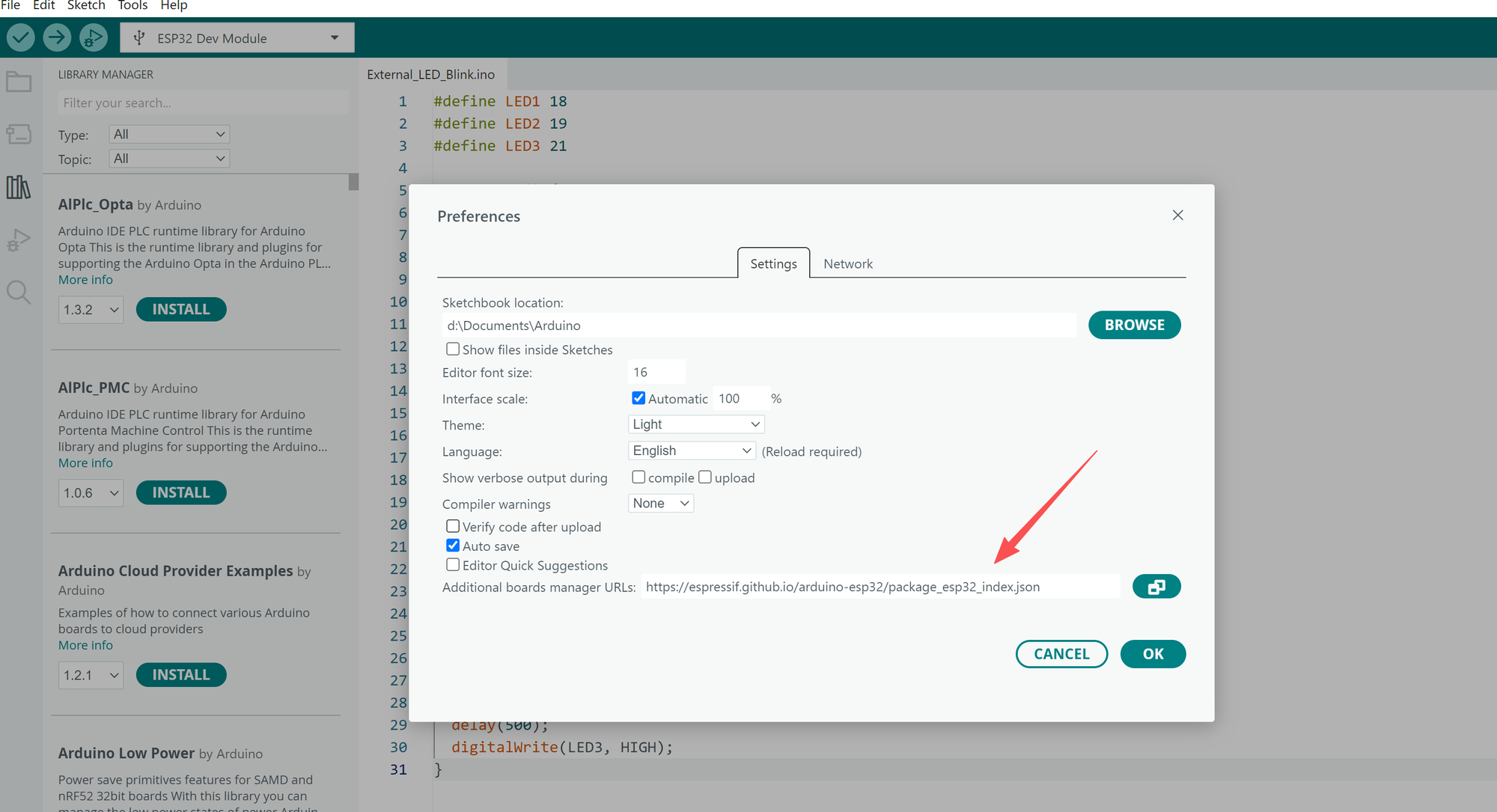Switch to the Network tab in Preferences
This screenshot has width=1497, height=812.
[x=848, y=263]
